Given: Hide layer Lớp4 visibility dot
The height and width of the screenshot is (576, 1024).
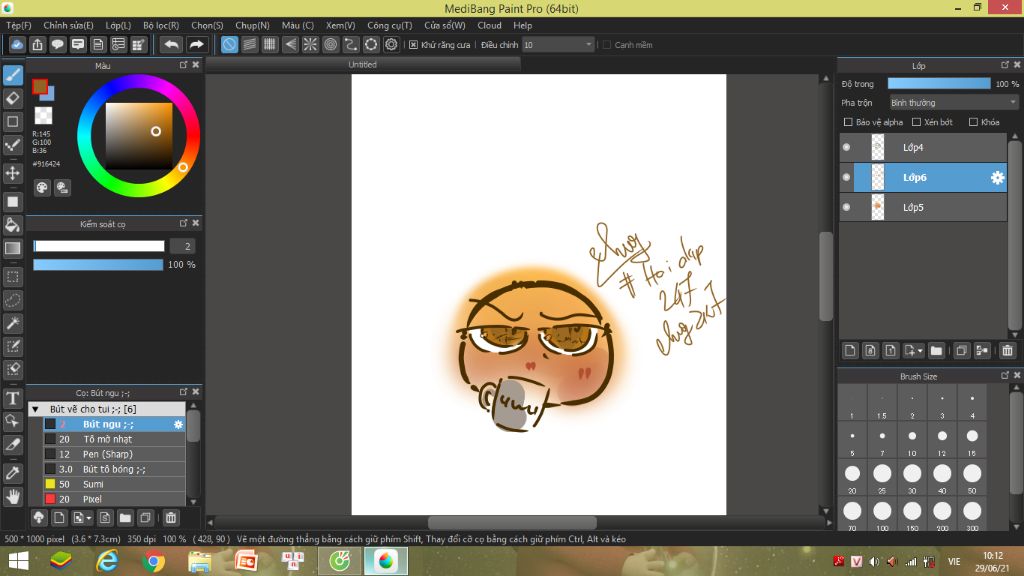Looking at the screenshot, I should tap(846, 148).
